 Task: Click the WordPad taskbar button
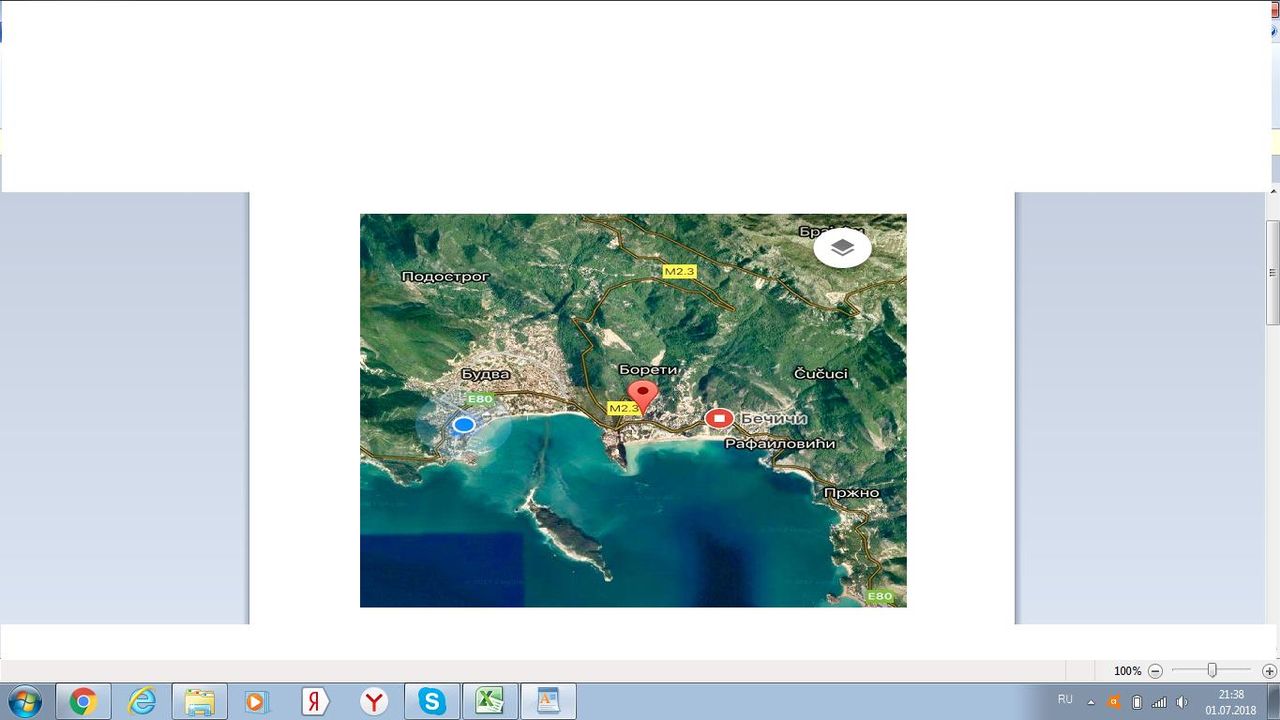[548, 701]
